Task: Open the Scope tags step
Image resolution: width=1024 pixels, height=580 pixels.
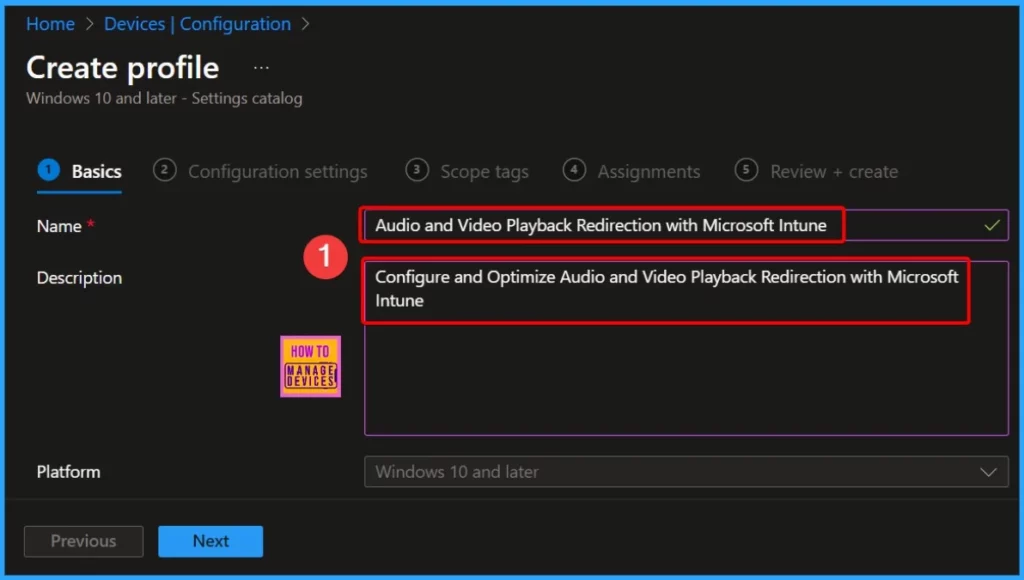Action: [x=466, y=171]
